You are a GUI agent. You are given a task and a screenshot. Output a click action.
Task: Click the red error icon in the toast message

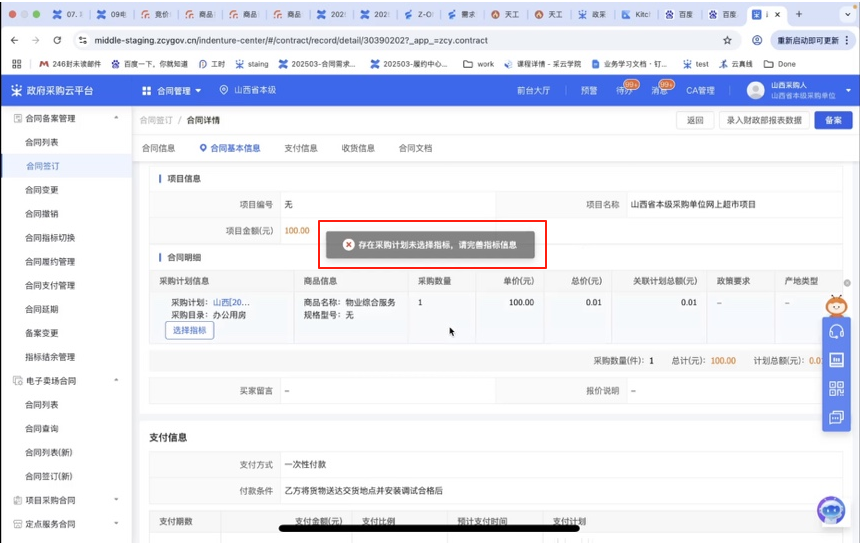348,244
